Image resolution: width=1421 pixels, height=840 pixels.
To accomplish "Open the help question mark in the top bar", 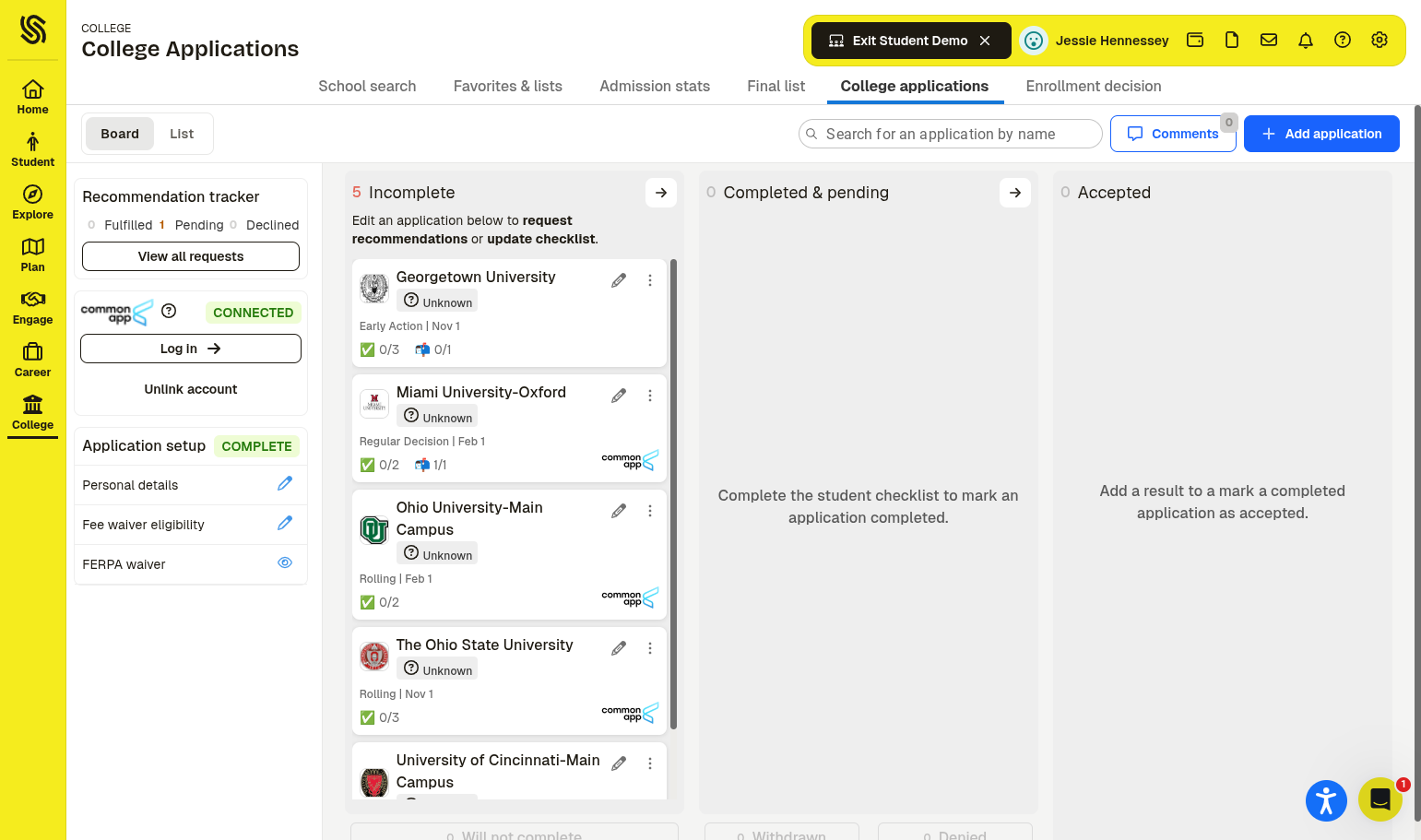I will click(1343, 40).
